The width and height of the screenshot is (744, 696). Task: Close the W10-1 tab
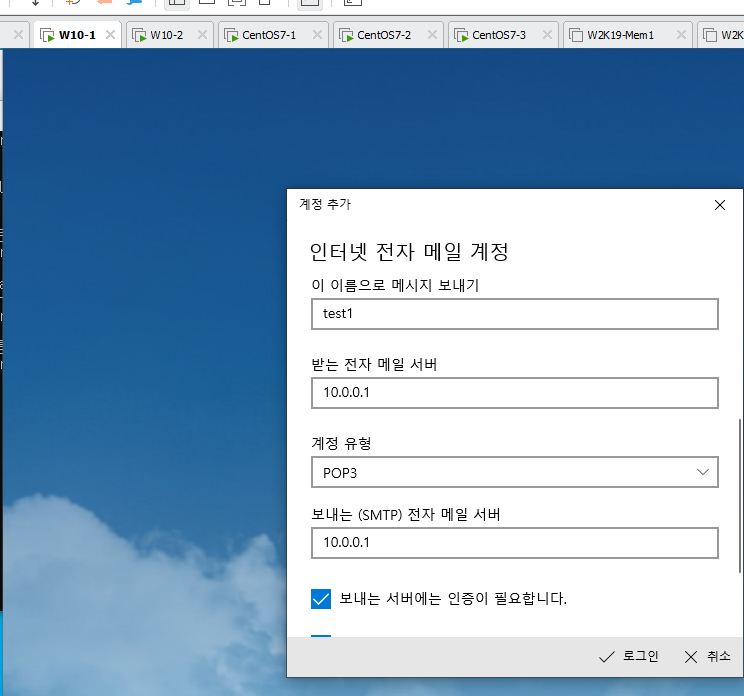point(110,35)
